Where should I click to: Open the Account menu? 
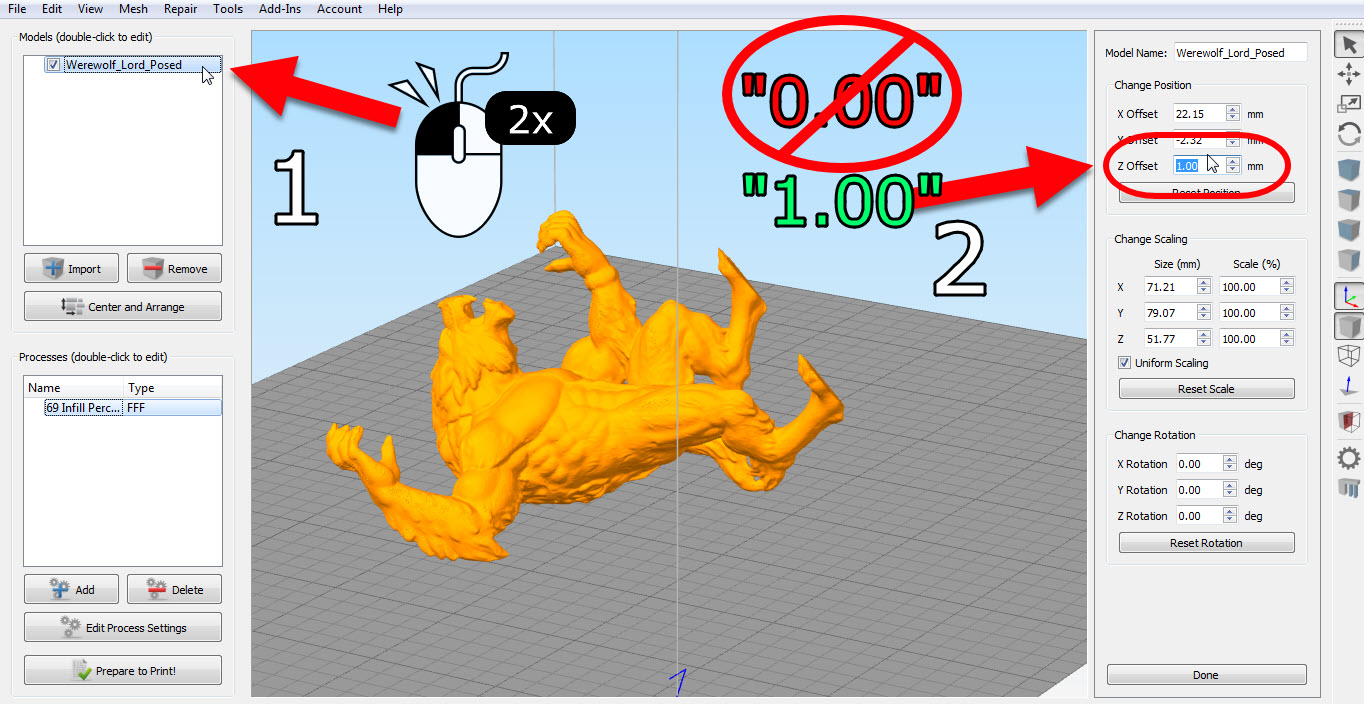click(x=340, y=9)
